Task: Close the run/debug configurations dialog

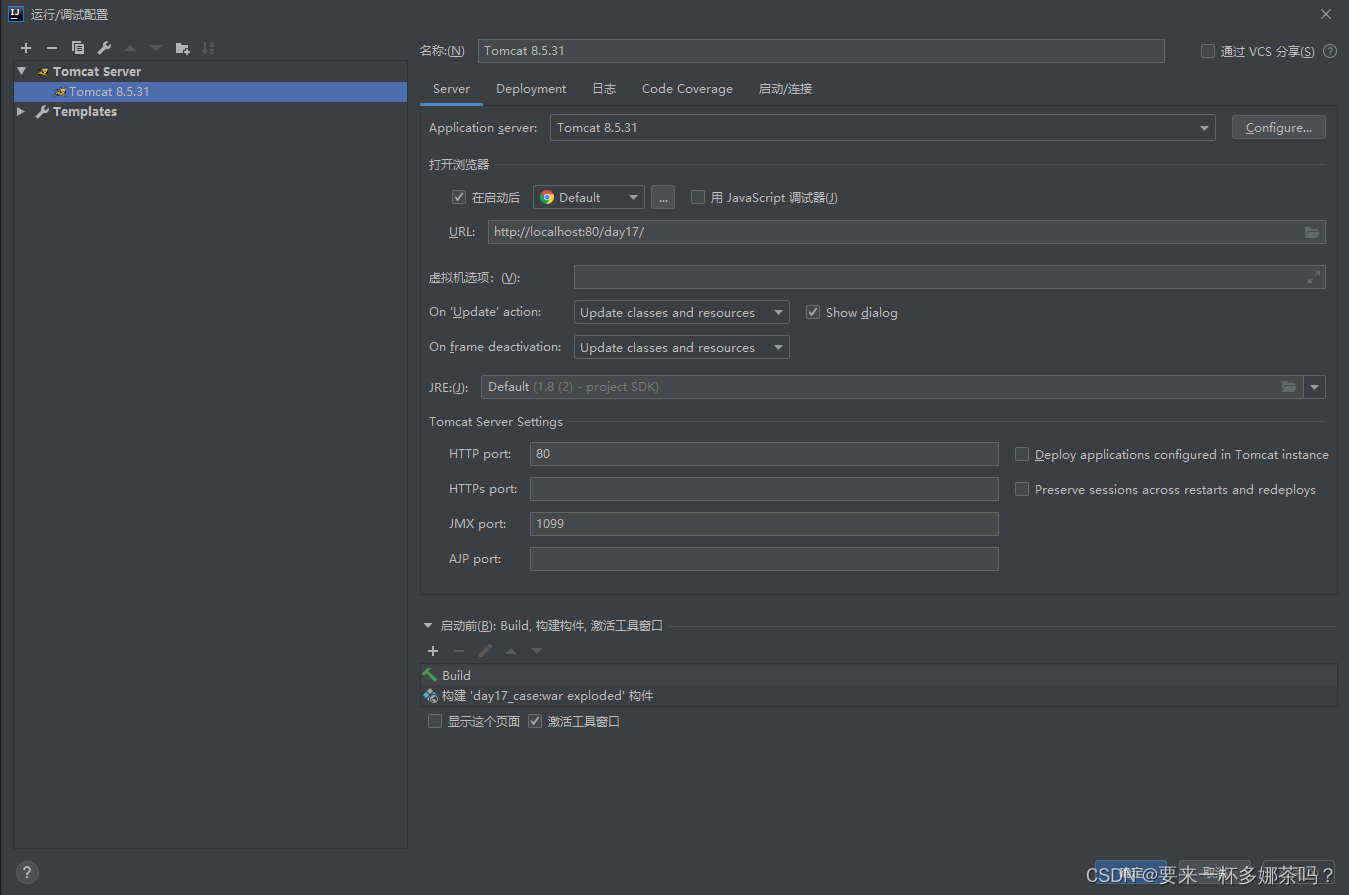Action: click(1326, 14)
